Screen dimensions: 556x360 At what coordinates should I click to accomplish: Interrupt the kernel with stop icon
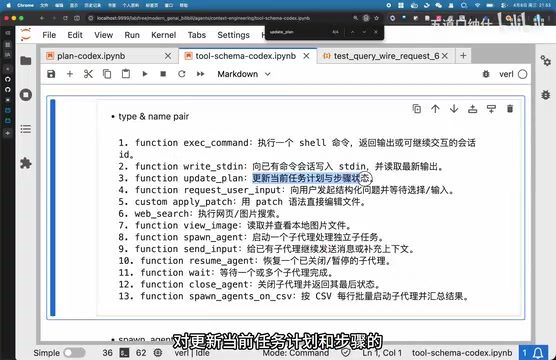pyautogui.click(x=163, y=74)
